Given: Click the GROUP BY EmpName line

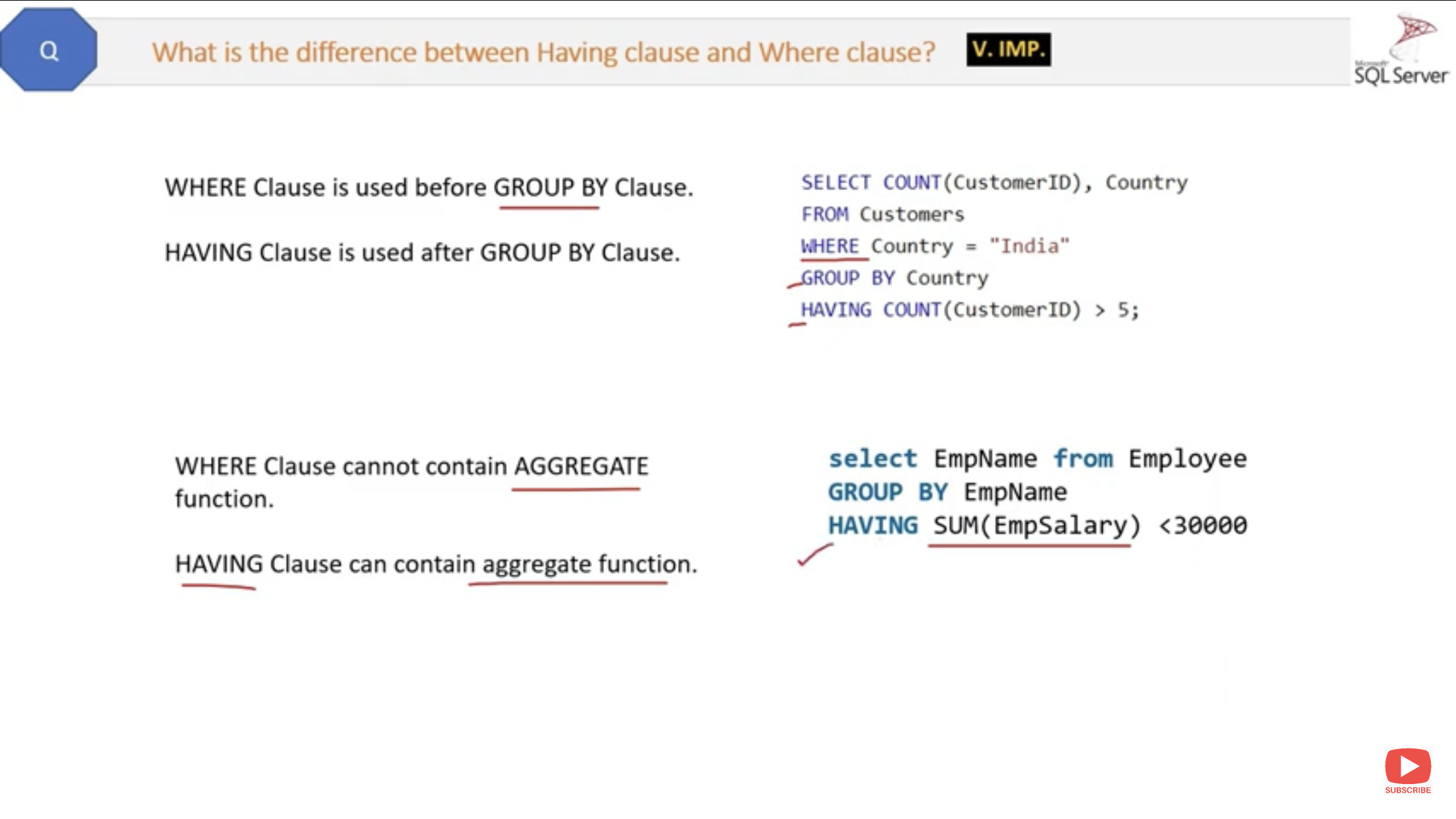Looking at the screenshot, I should click(x=947, y=492).
